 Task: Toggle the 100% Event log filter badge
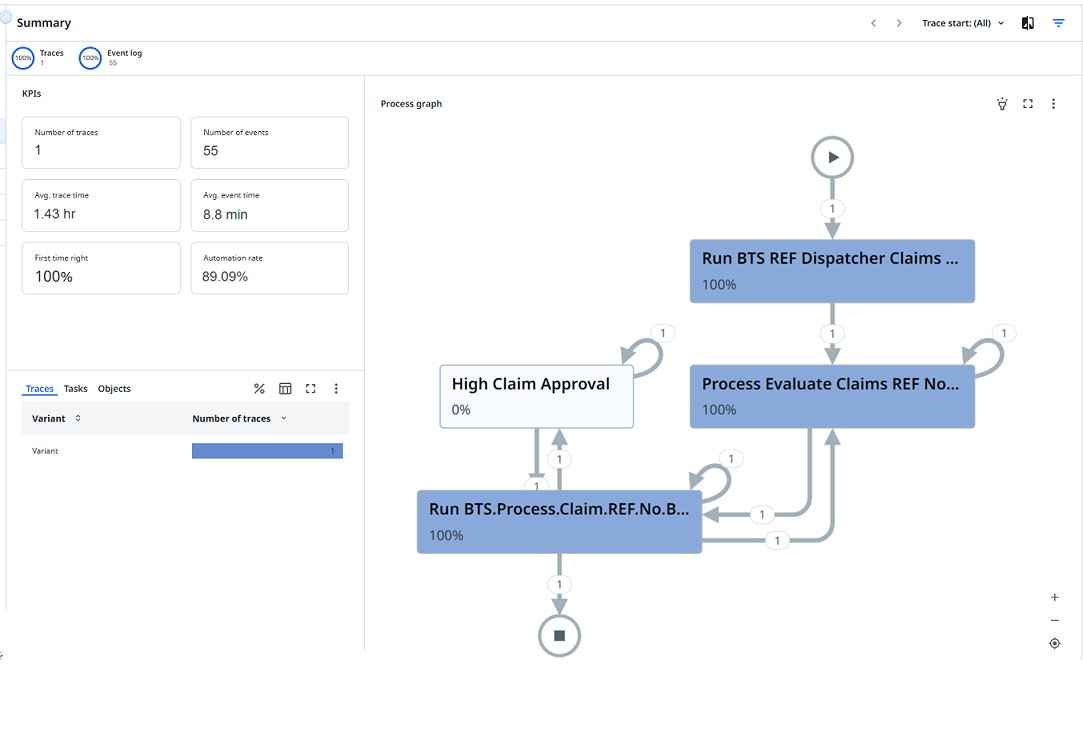(x=90, y=57)
